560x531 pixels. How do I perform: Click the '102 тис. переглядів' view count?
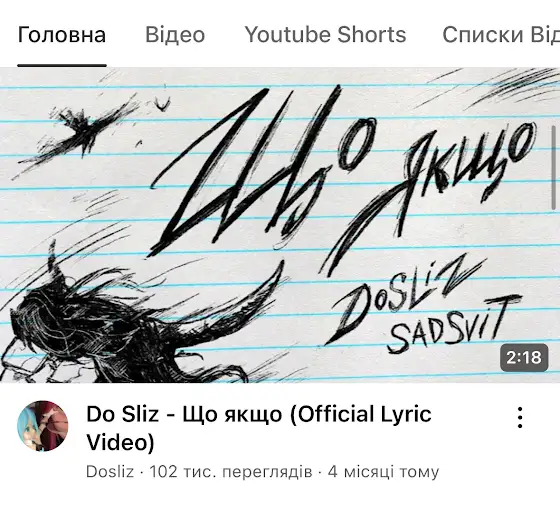pyautogui.click(x=231, y=472)
